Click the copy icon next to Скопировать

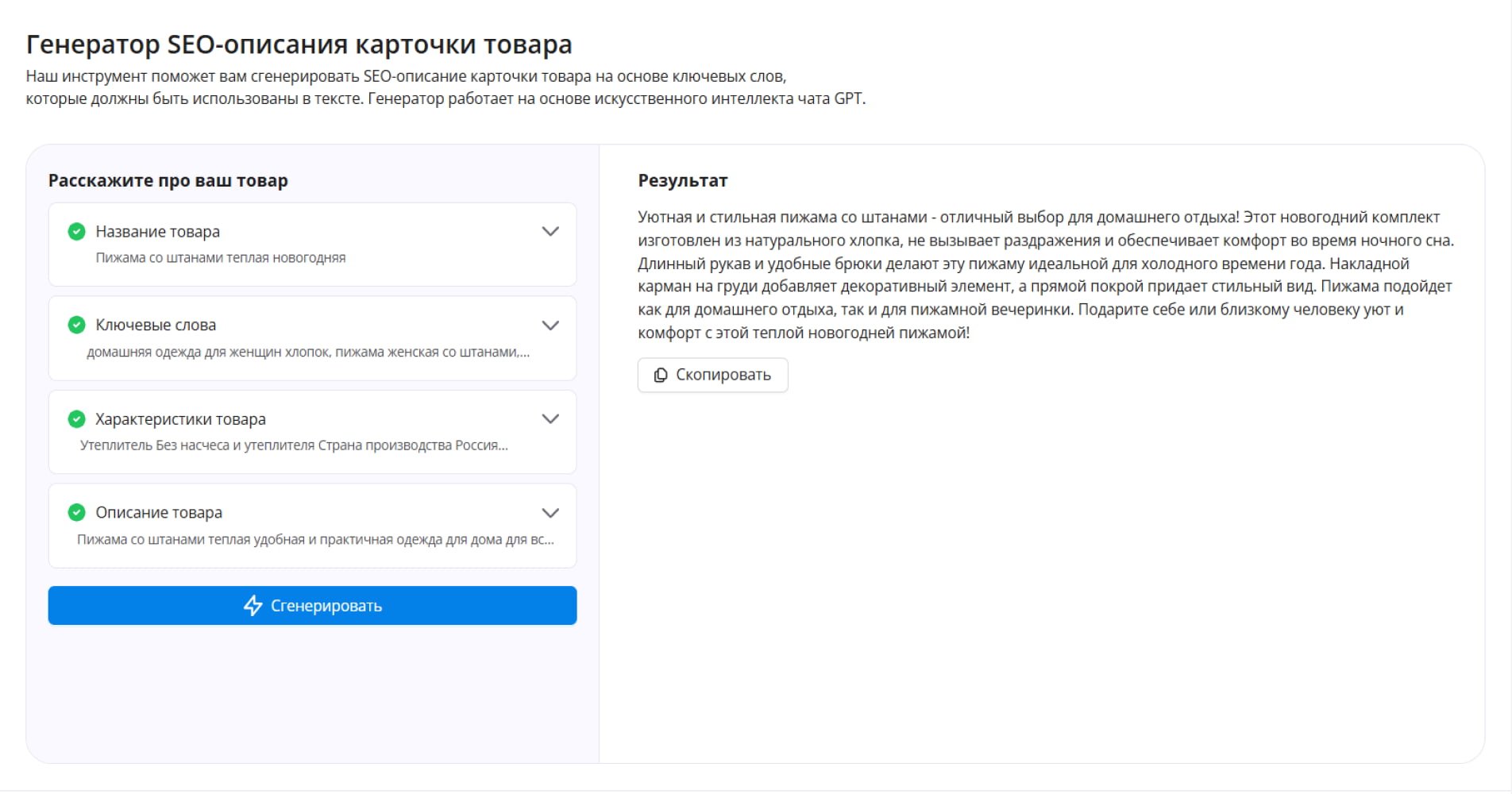(x=660, y=375)
